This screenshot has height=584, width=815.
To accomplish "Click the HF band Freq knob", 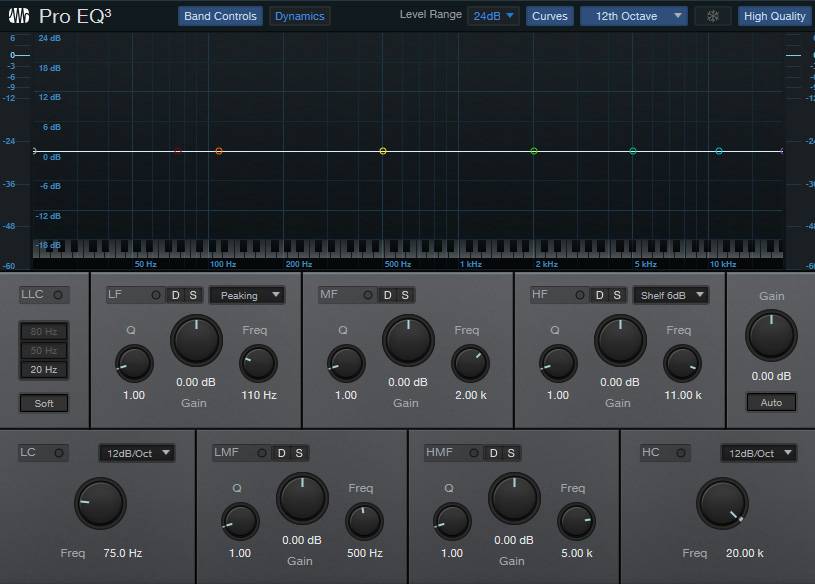I will (682, 363).
